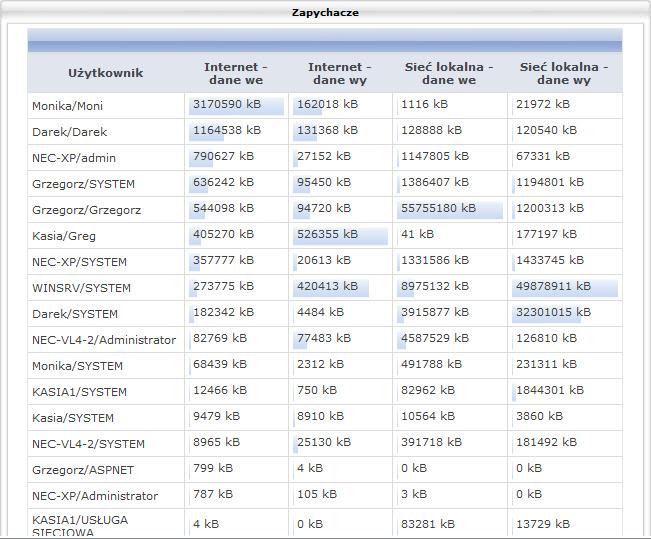Click the Zapychacze panel title
Screen dimensions: 651x539
click(325, 12)
